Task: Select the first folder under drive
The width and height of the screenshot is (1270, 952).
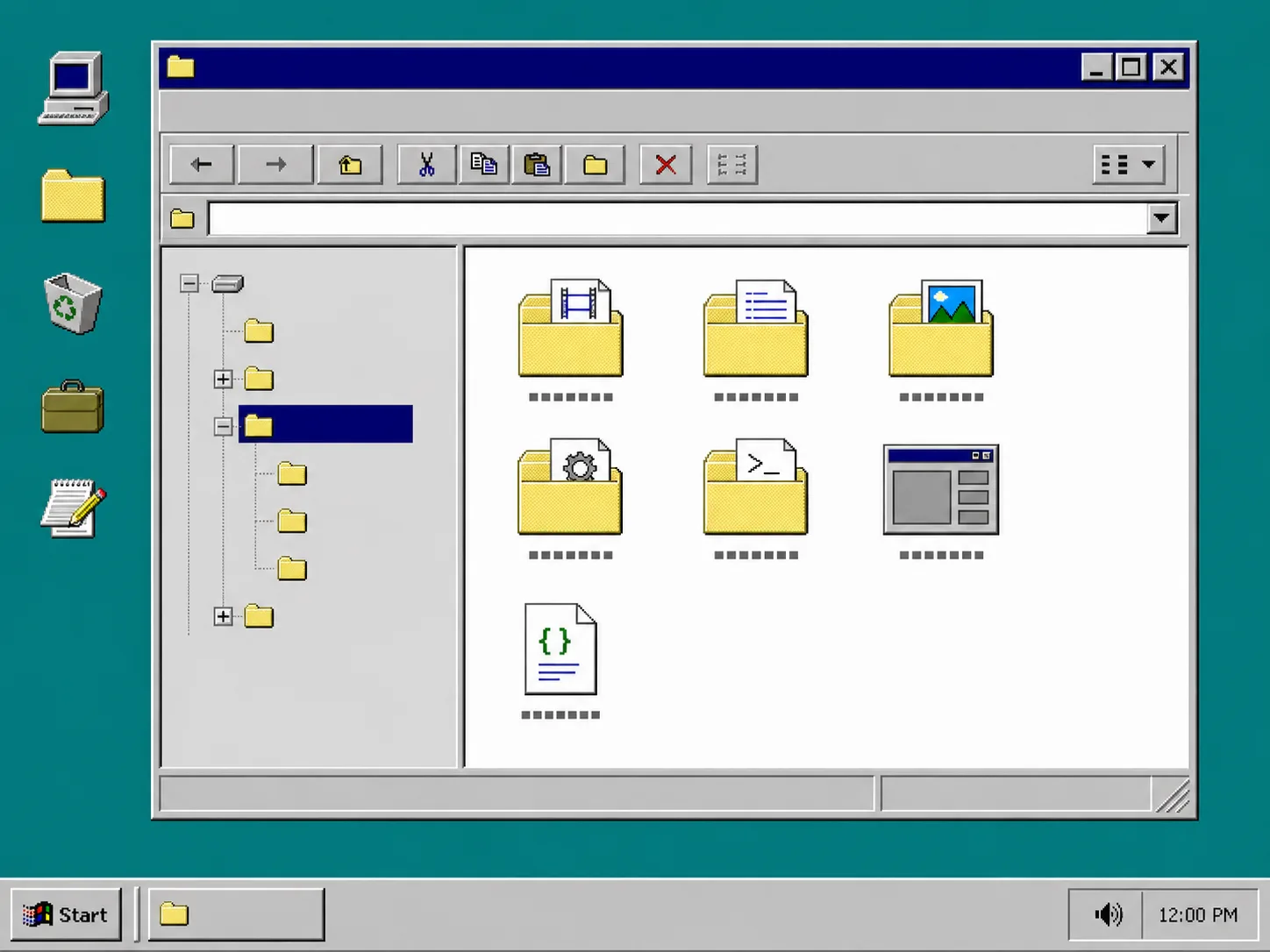Action: pyautogui.click(x=259, y=331)
